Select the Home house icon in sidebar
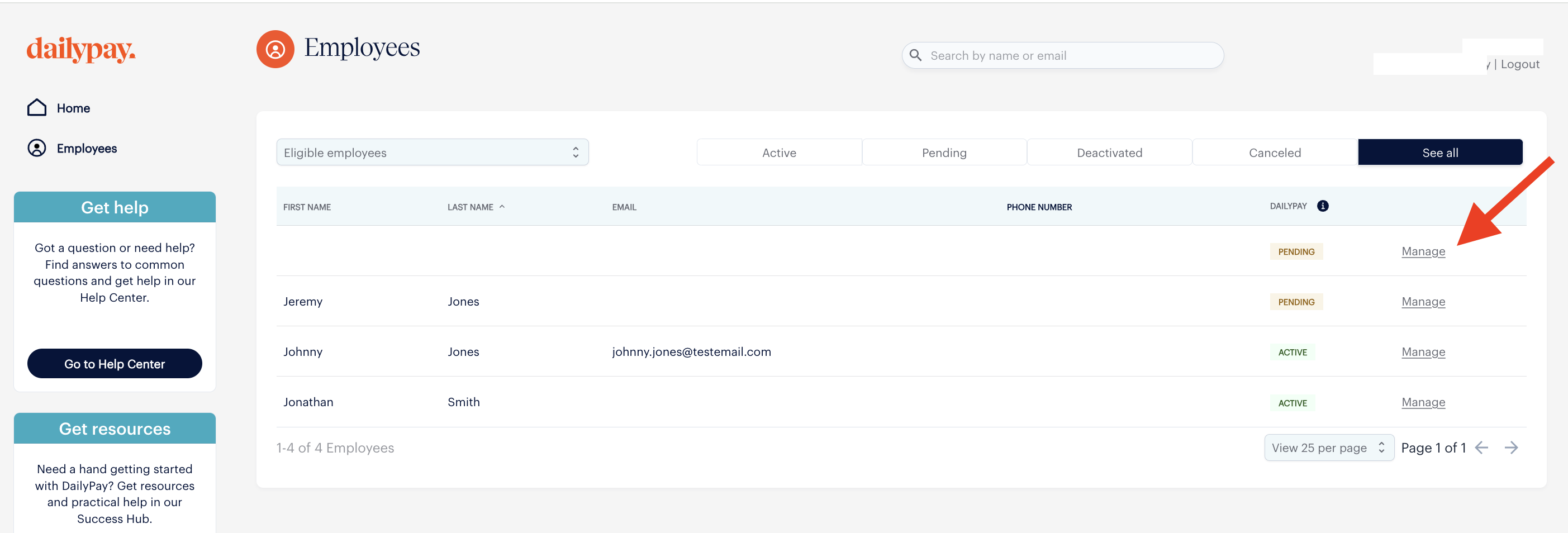Screen dimensions: 1568x533 pos(36,107)
